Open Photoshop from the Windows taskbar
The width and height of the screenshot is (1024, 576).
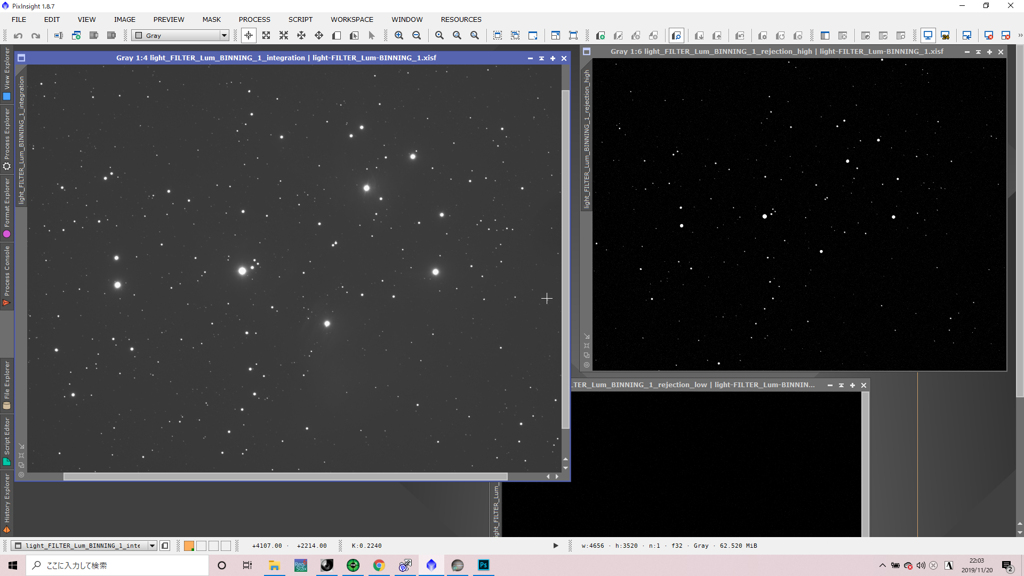point(483,565)
